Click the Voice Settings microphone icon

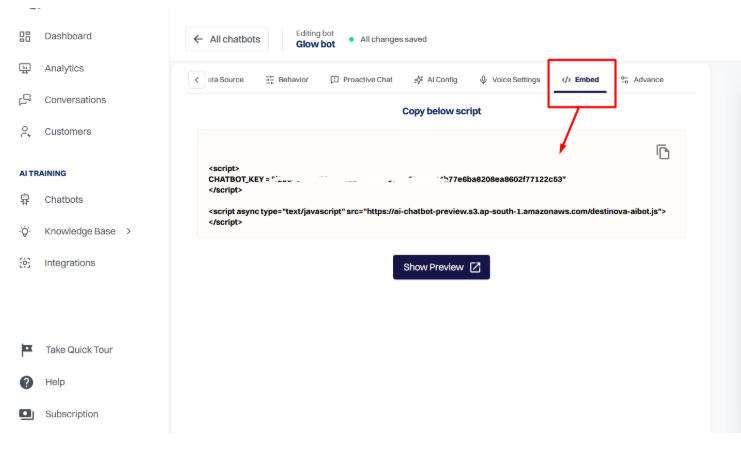tap(483, 80)
